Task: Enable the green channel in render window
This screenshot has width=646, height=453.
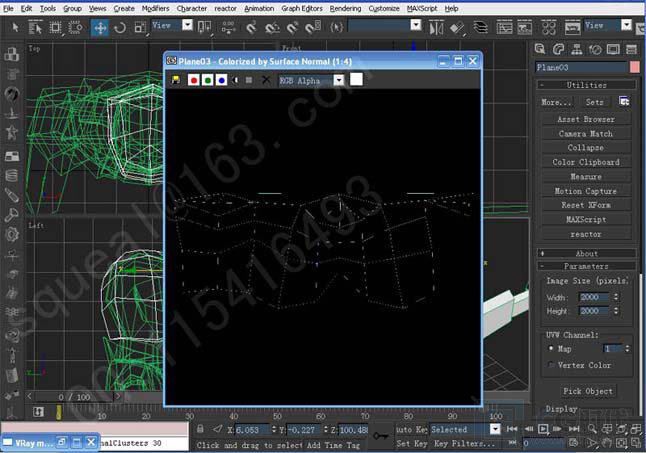Action: 208,80
